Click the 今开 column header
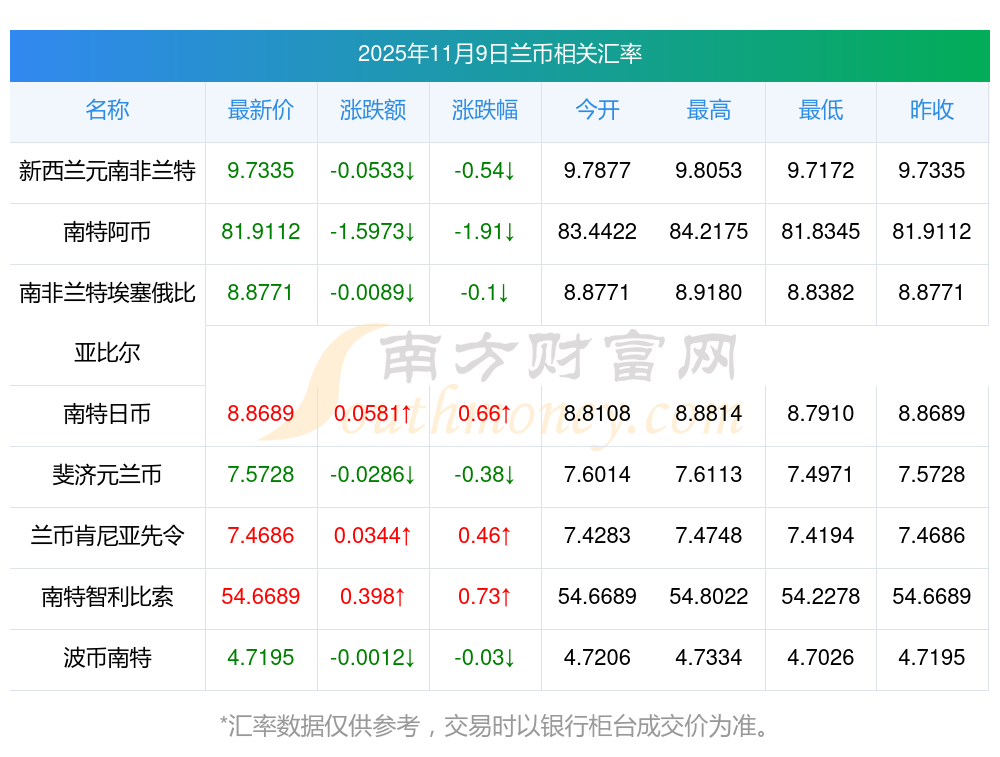 point(597,110)
